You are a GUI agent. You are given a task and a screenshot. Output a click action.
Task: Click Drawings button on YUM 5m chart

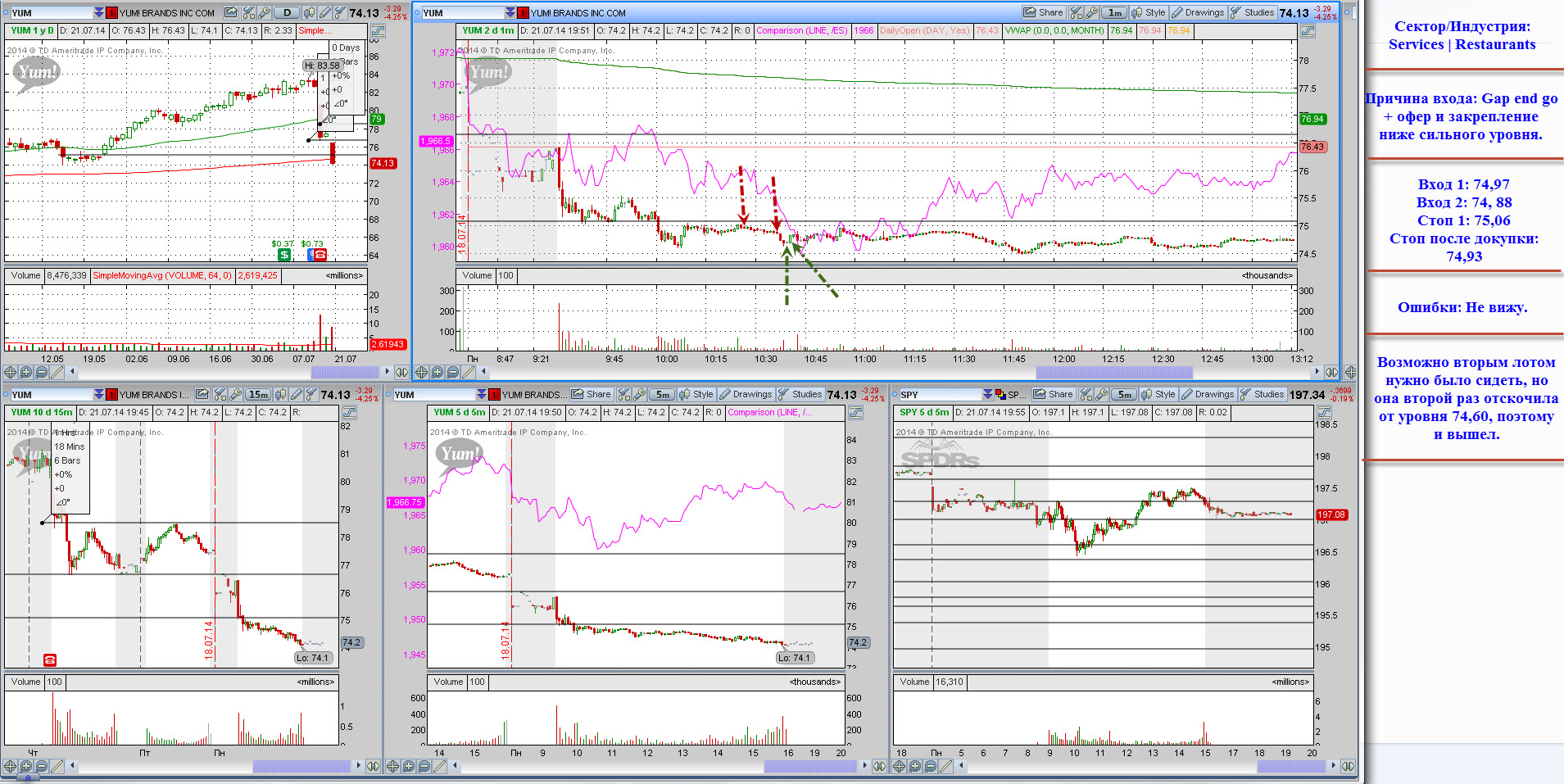click(x=746, y=395)
